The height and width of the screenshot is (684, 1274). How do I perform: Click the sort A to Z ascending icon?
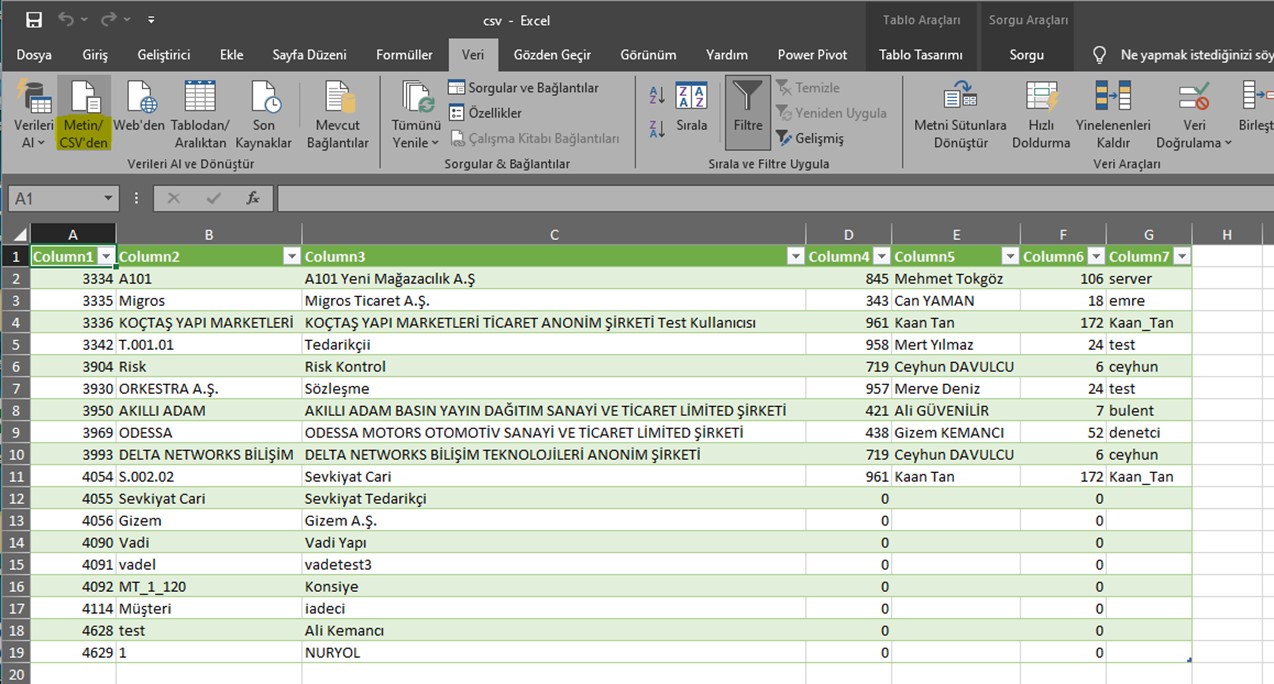(x=657, y=96)
